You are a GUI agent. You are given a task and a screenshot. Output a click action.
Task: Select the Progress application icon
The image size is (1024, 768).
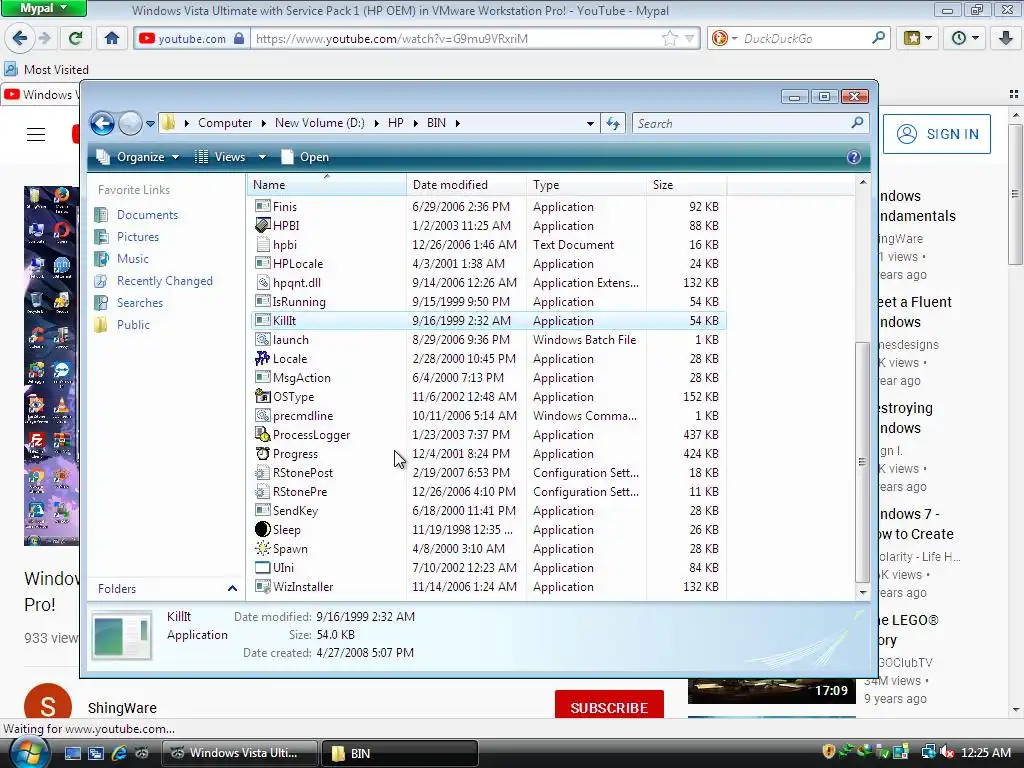click(x=263, y=453)
